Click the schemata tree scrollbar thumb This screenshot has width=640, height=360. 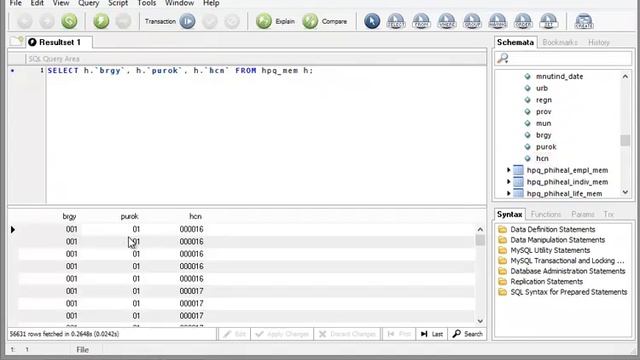point(625,140)
